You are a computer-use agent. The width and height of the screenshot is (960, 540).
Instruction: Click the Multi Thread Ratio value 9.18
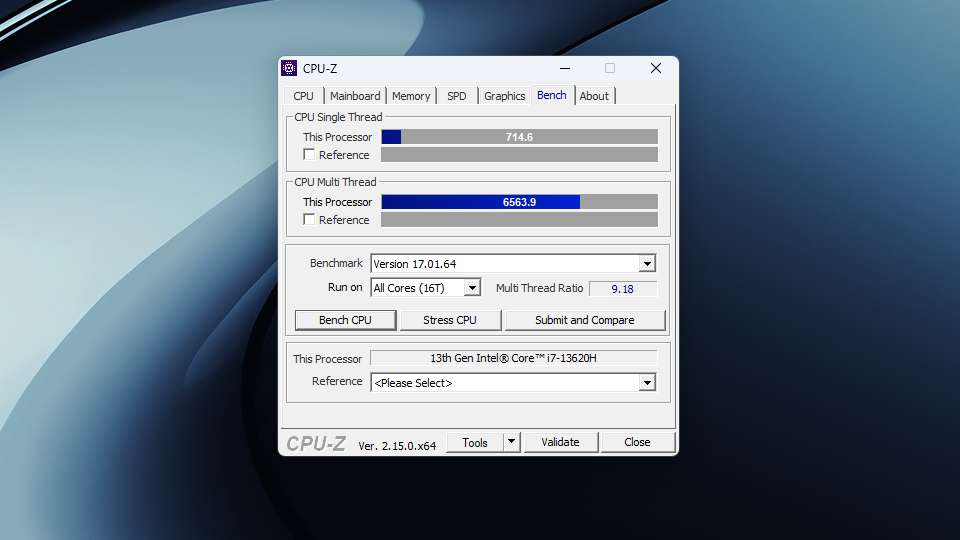(623, 289)
